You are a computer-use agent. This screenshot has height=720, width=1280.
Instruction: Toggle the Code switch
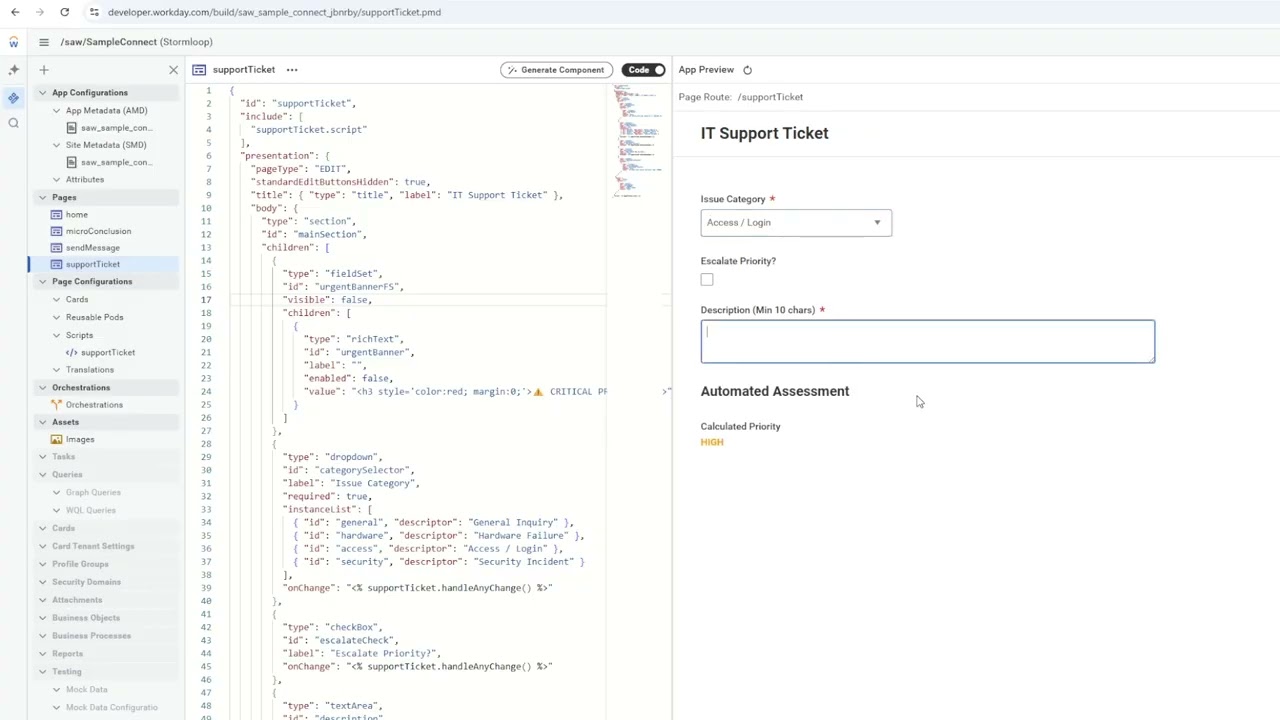(643, 70)
